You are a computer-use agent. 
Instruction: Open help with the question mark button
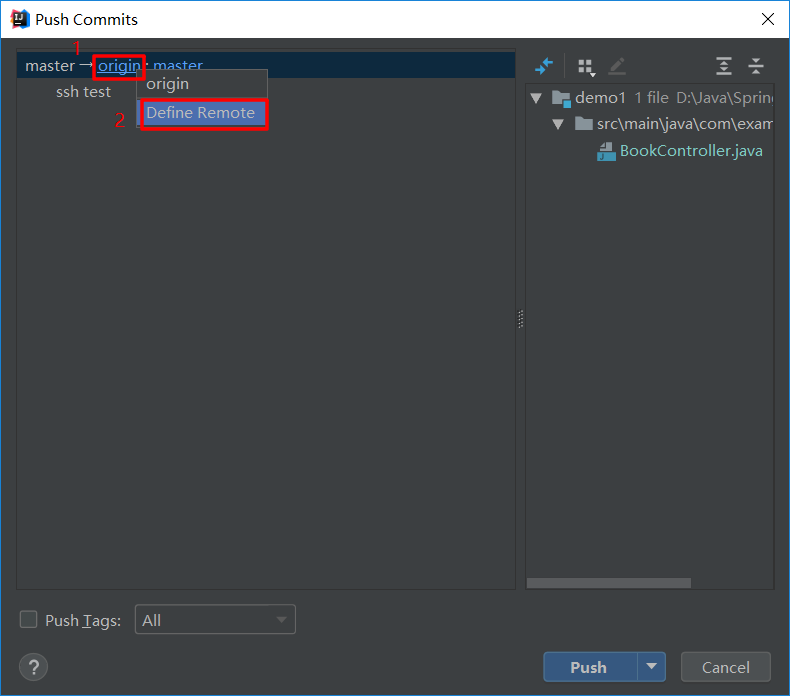point(33,667)
